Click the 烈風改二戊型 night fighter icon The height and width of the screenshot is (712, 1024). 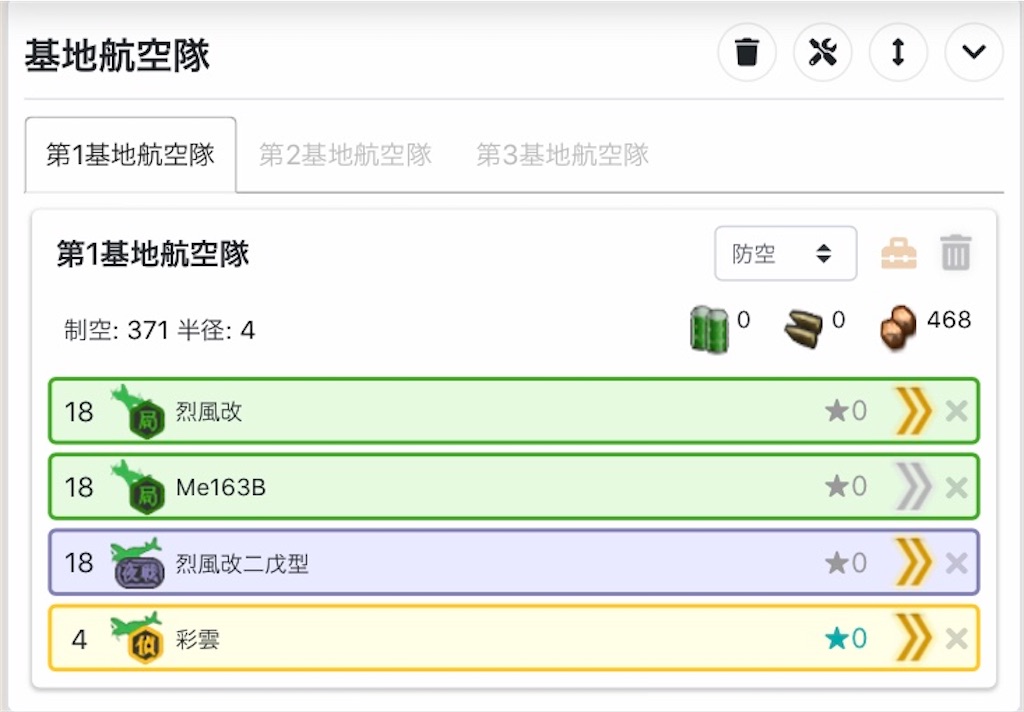pos(137,563)
